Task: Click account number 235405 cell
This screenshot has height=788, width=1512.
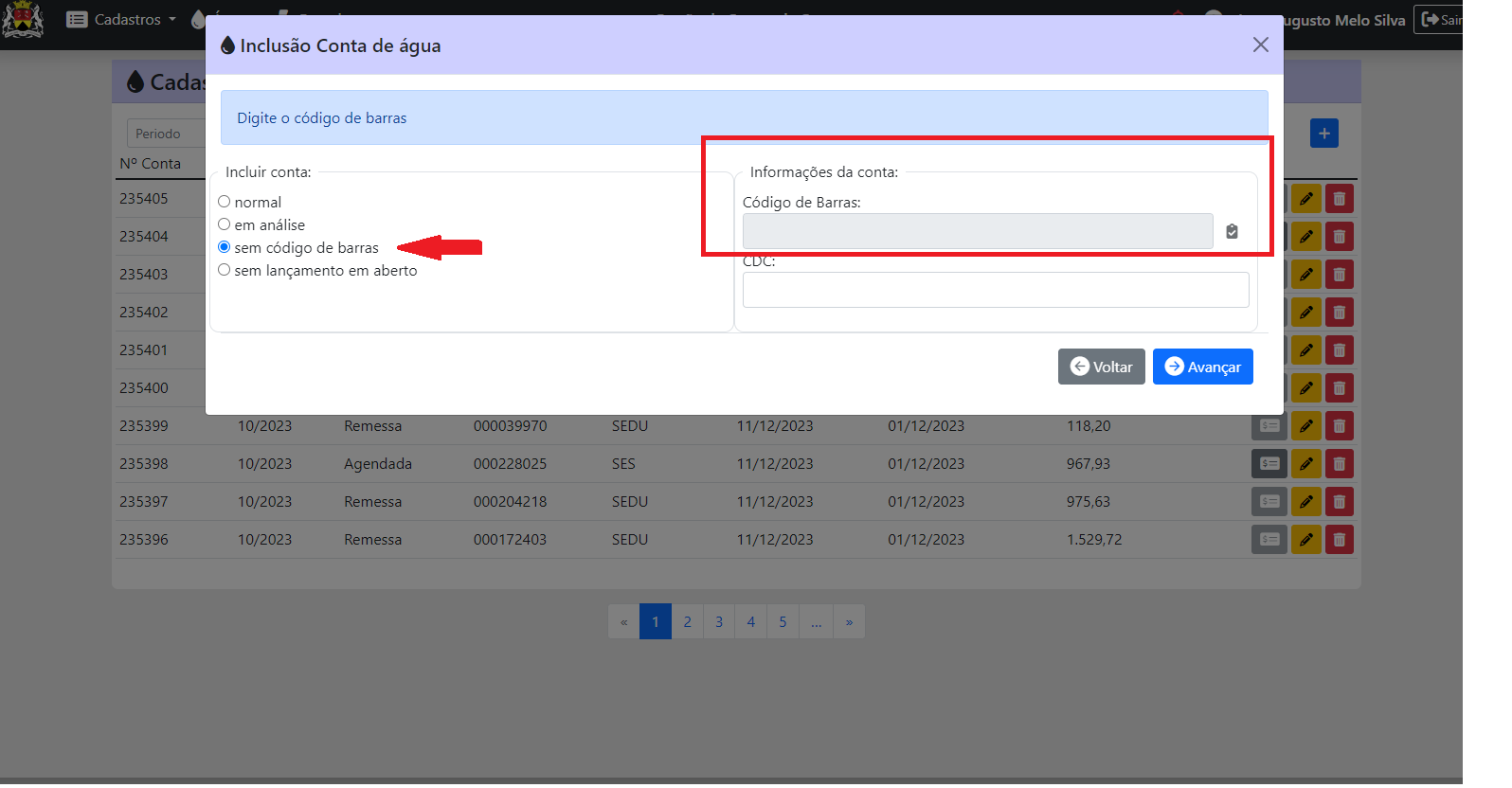Action: point(144,199)
